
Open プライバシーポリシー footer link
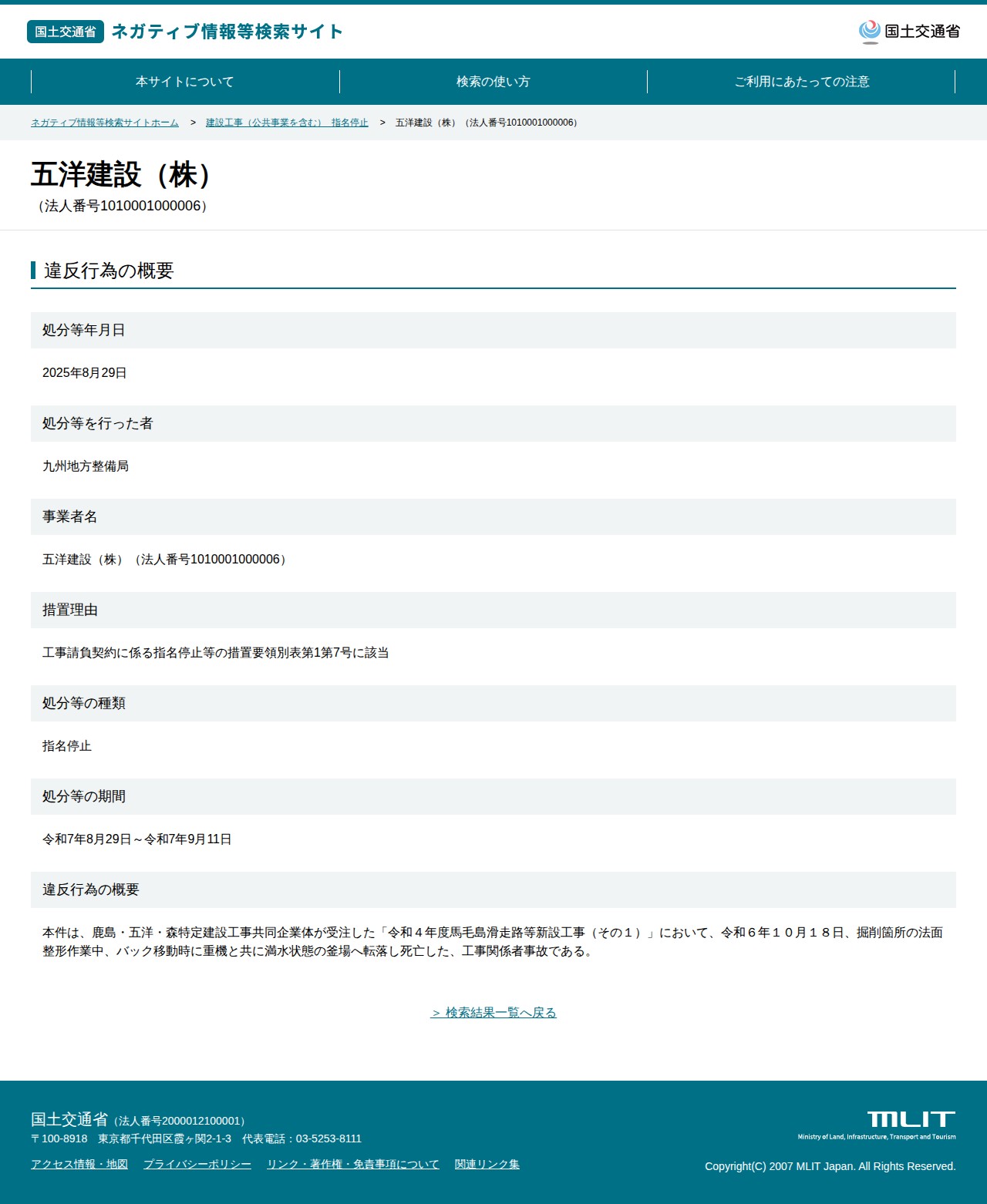(x=197, y=1164)
